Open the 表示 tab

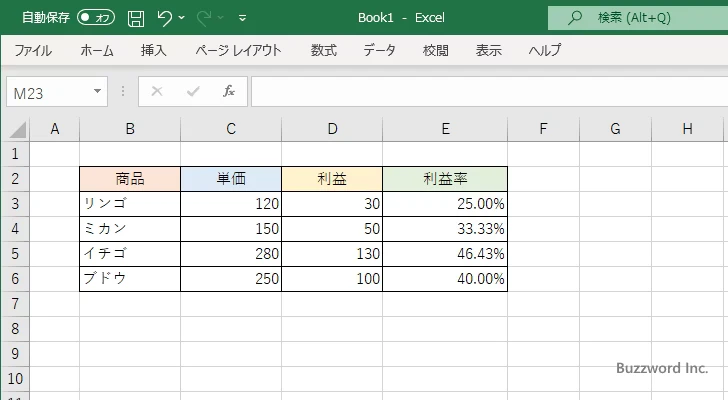point(488,50)
